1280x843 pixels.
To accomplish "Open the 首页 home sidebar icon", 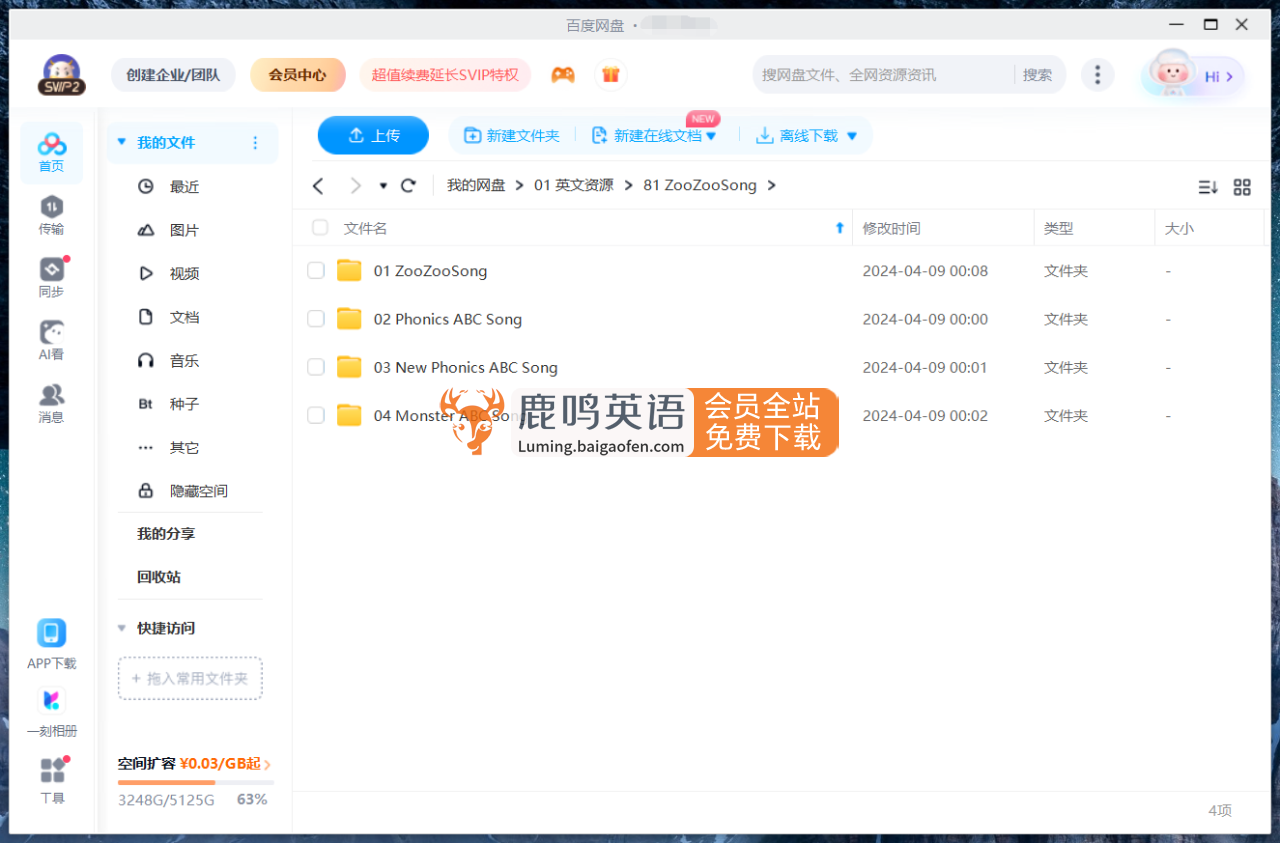I will pos(52,153).
